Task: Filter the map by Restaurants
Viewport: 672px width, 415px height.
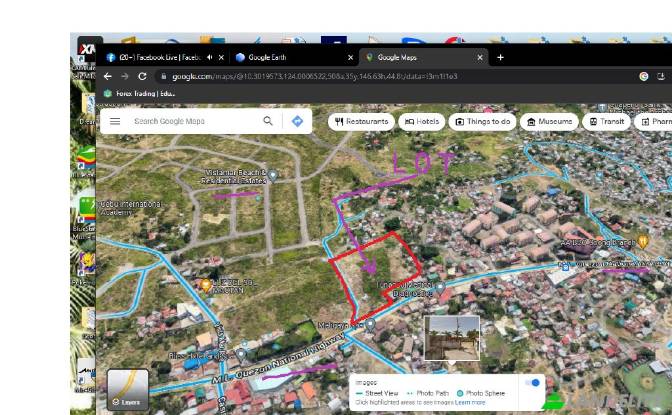Action: click(361, 121)
